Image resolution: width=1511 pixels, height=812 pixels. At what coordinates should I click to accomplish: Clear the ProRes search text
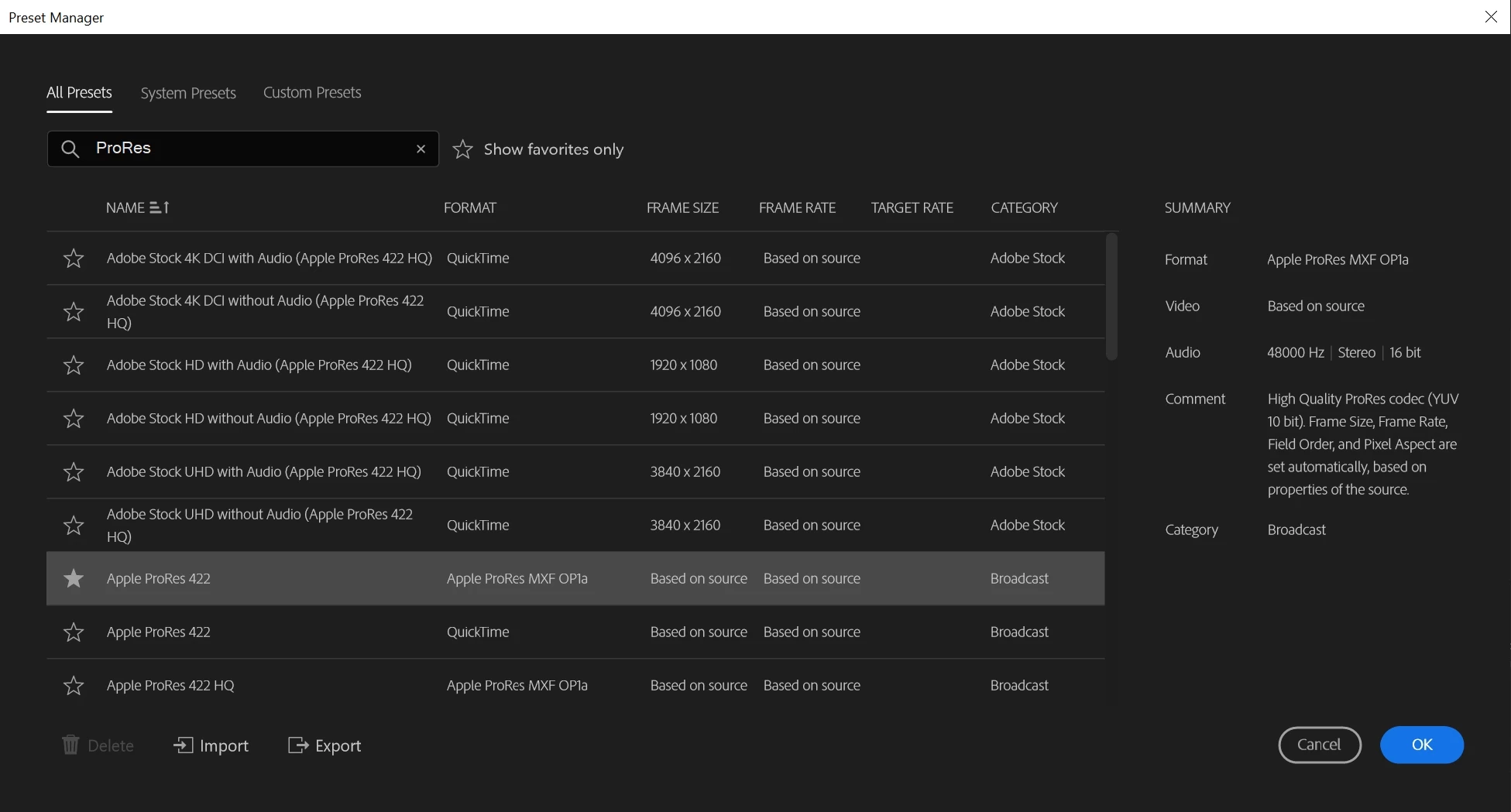coord(421,149)
